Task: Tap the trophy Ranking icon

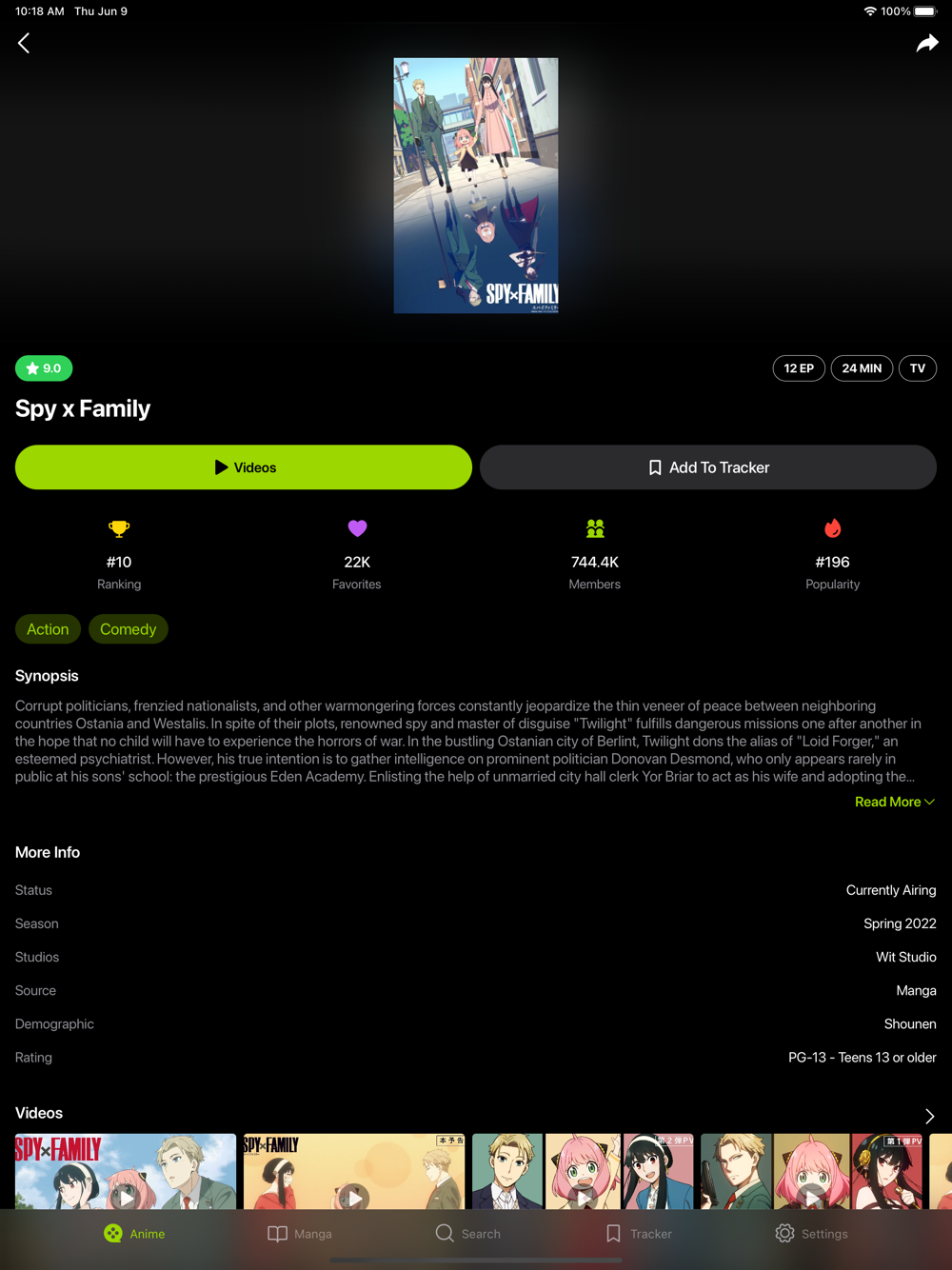Action: [119, 528]
